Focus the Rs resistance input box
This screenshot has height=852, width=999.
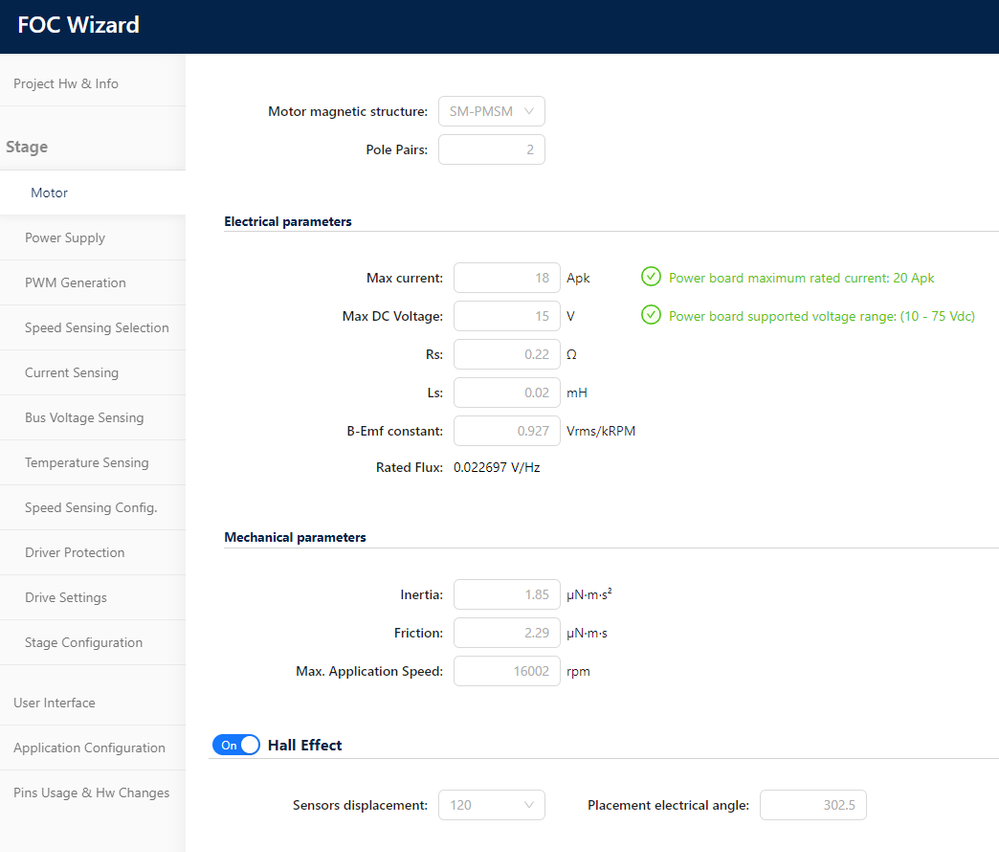coord(506,354)
